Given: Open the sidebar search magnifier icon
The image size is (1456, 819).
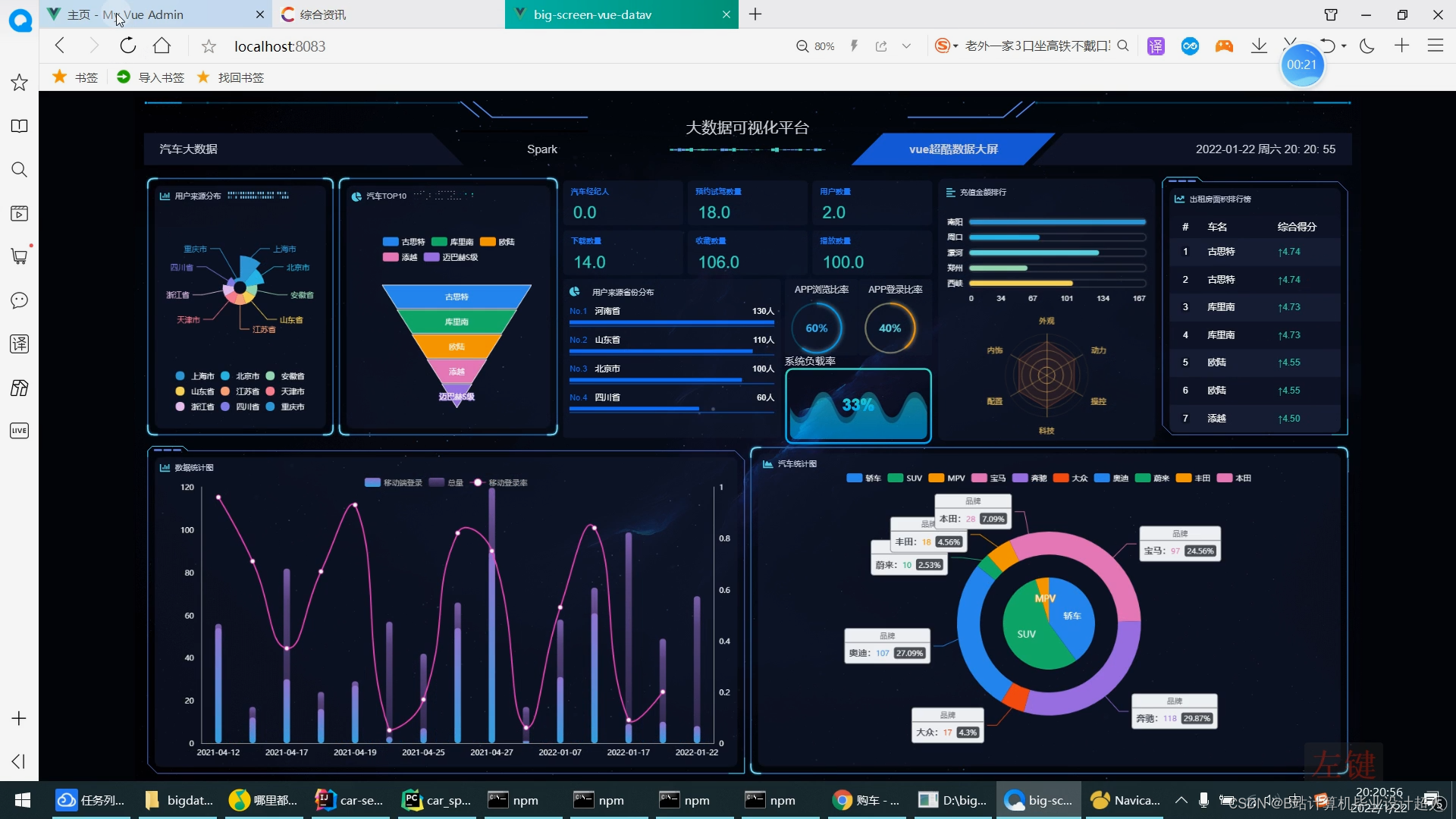Looking at the screenshot, I should (20, 170).
